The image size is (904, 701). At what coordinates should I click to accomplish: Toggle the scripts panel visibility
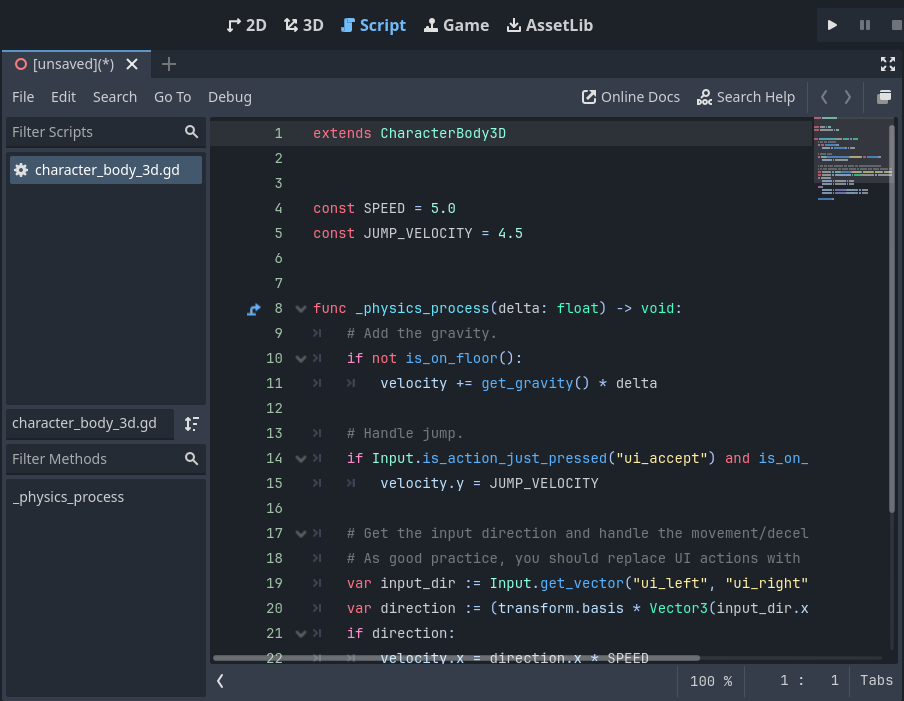pos(884,97)
